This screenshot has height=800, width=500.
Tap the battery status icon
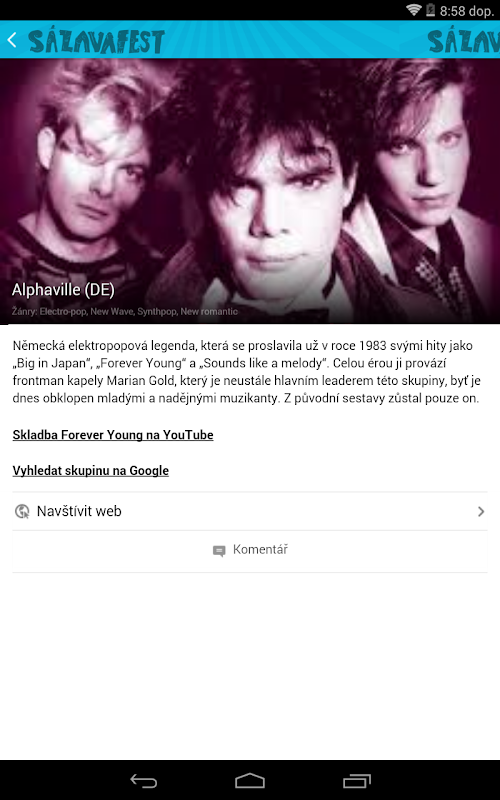tap(430, 10)
